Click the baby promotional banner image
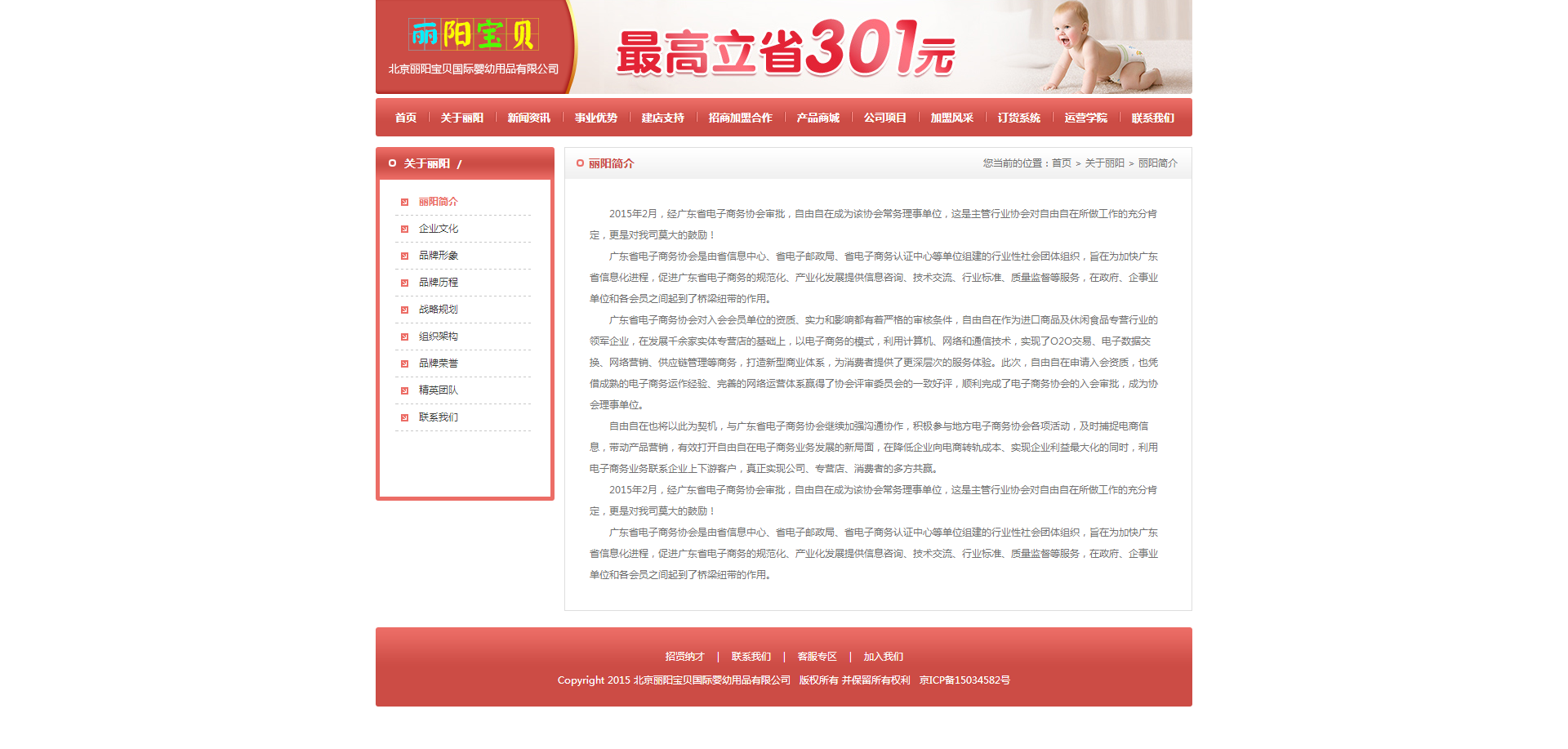The height and width of the screenshot is (749, 1568). click(x=882, y=47)
